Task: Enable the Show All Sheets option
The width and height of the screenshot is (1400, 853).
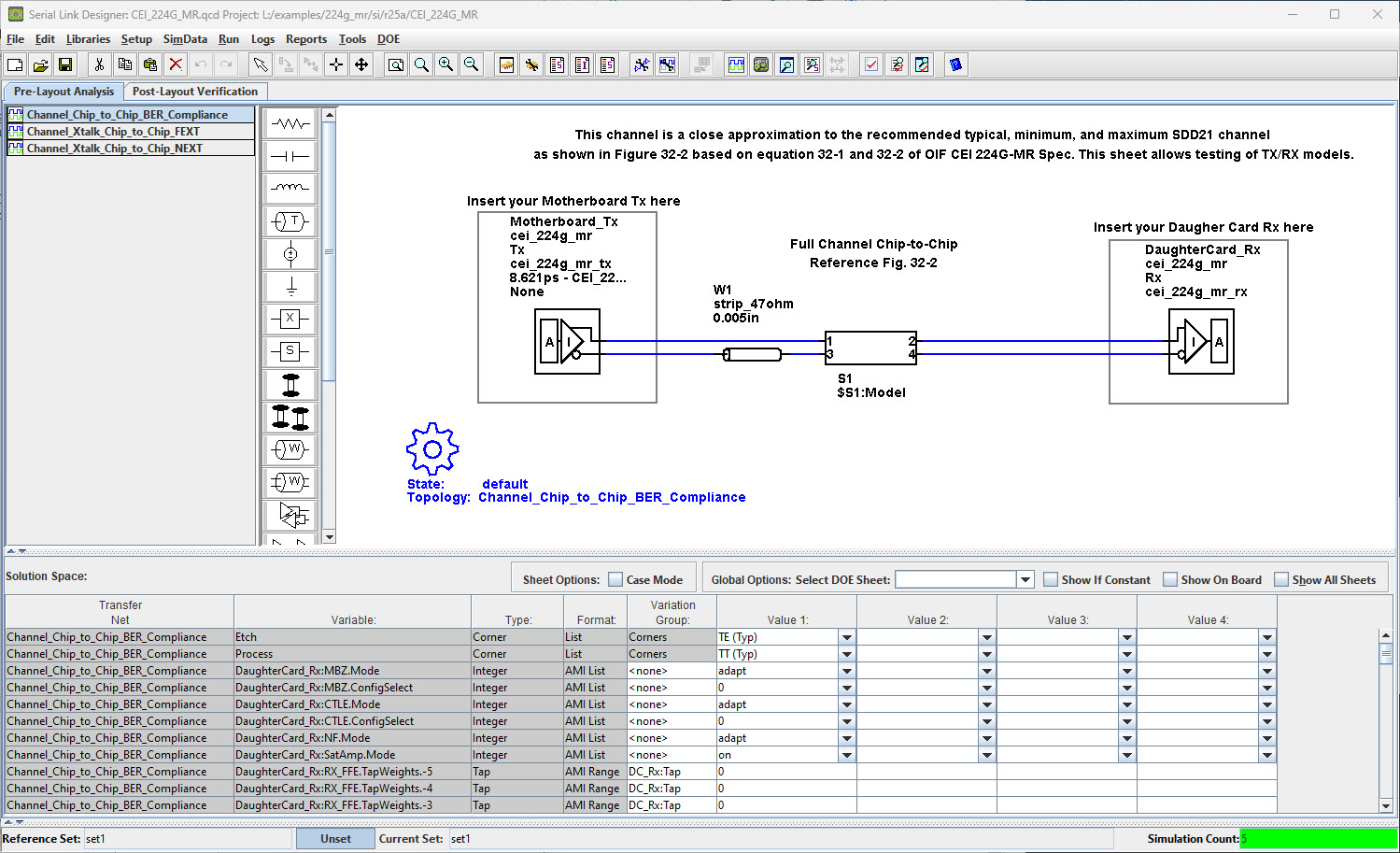Action: click(1281, 579)
